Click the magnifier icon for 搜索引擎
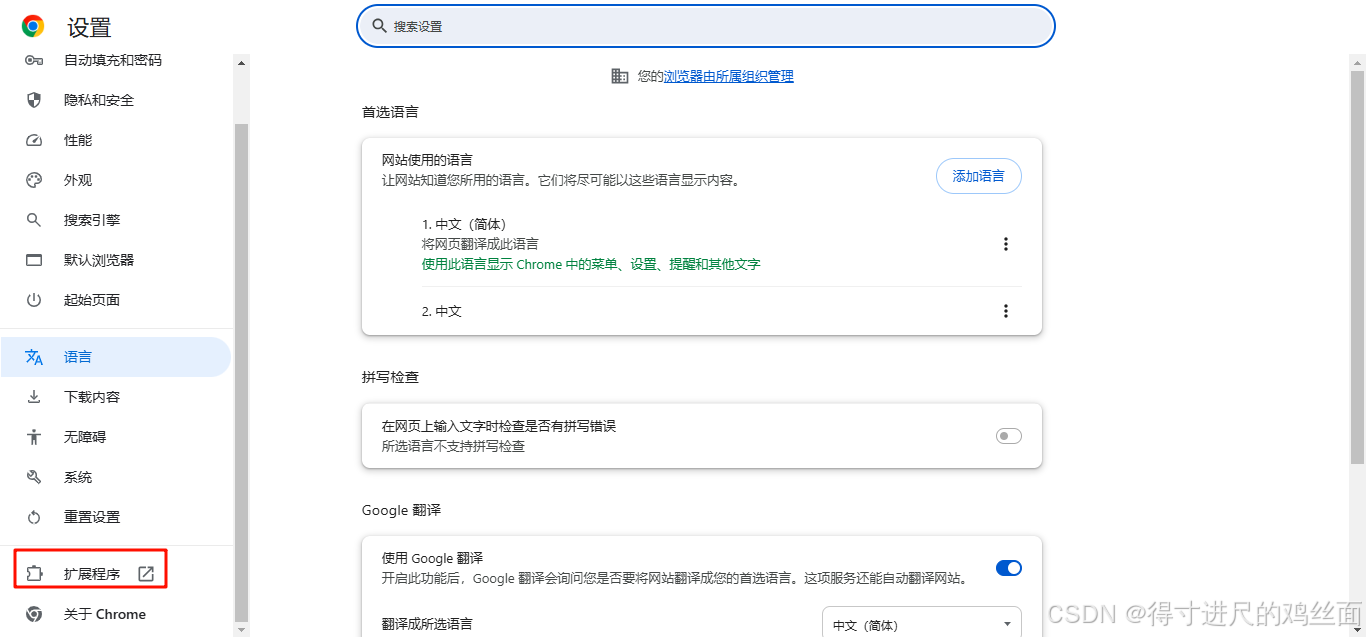Viewport: 1366px width, 637px height. [34, 220]
